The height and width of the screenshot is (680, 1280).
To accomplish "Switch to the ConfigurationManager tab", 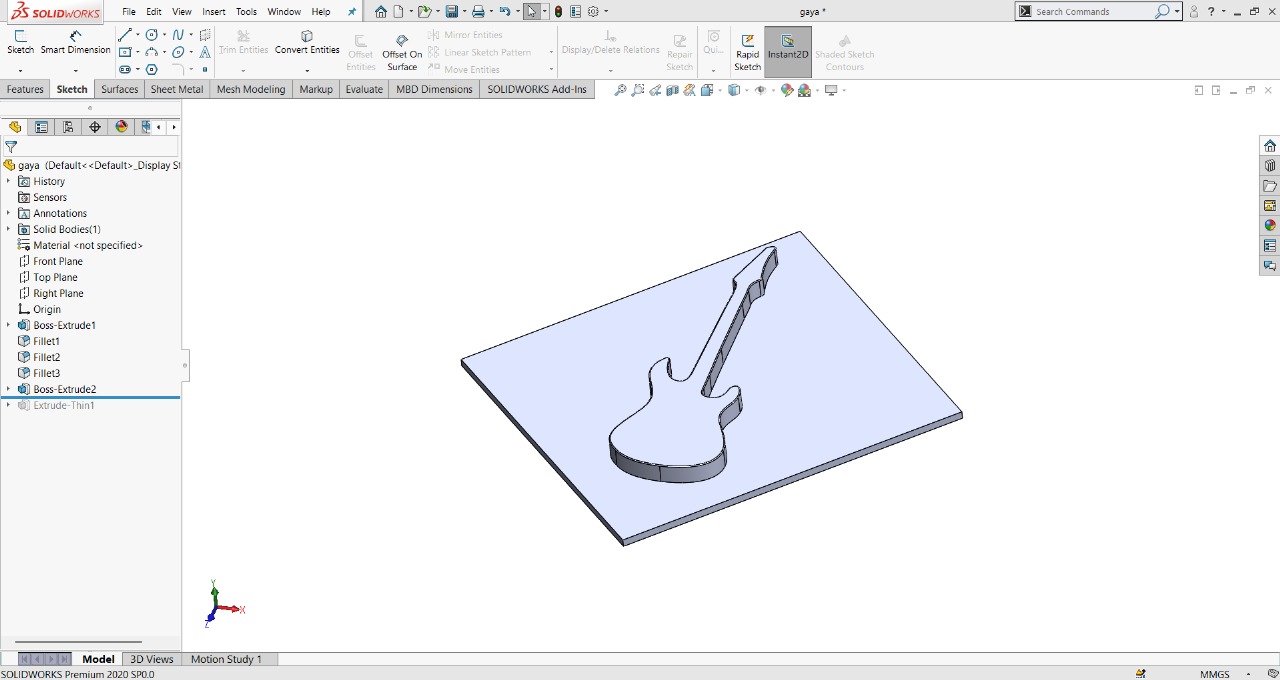I will [x=68, y=127].
